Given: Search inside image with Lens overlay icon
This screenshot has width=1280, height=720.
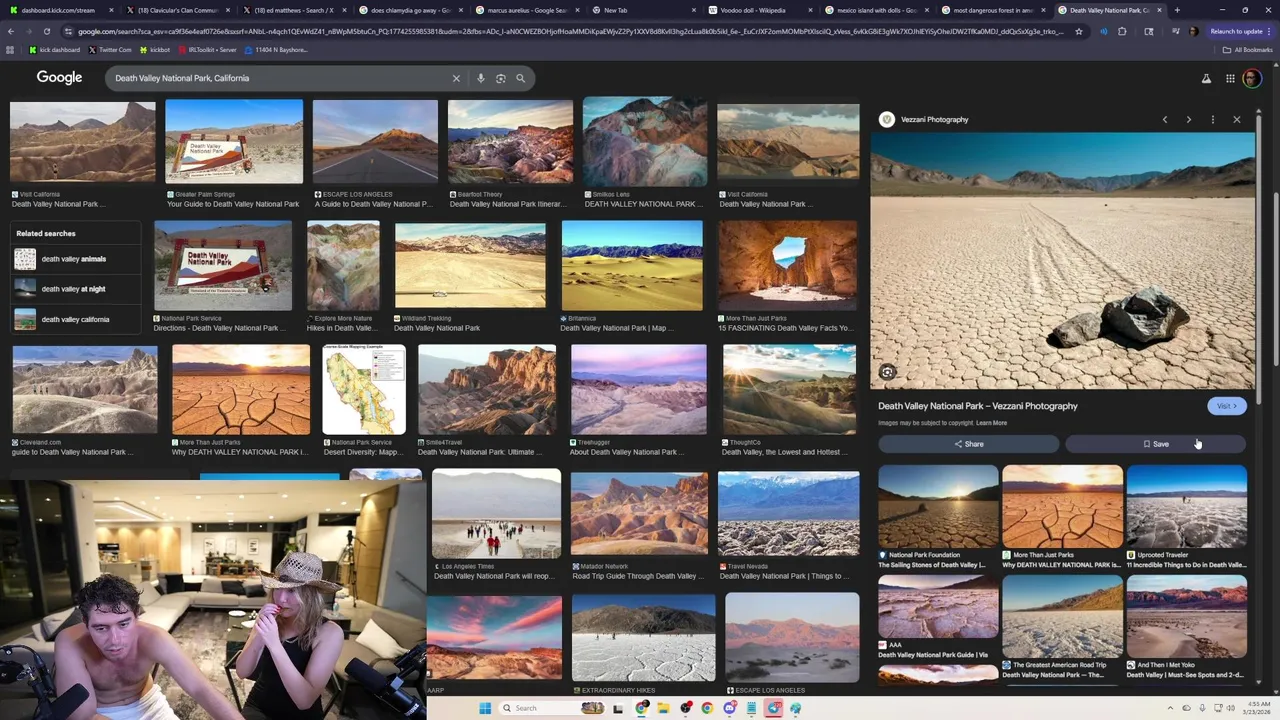Looking at the screenshot, I should 887,372.
